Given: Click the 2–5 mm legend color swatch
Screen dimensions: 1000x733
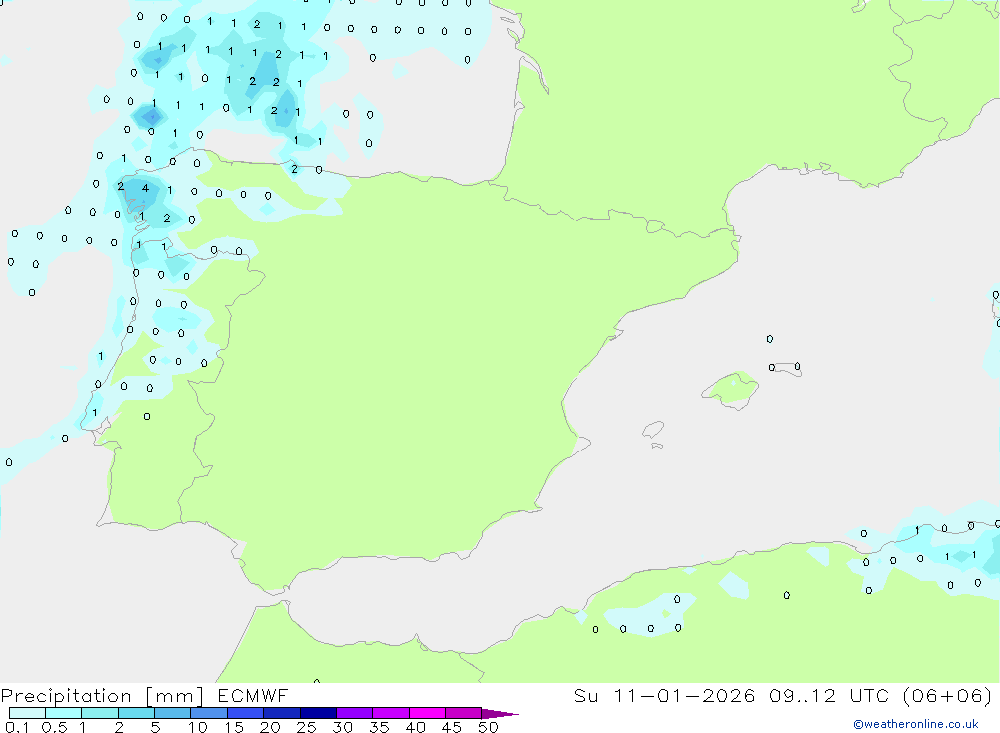Looking at the screenshot, I should 136,713.
